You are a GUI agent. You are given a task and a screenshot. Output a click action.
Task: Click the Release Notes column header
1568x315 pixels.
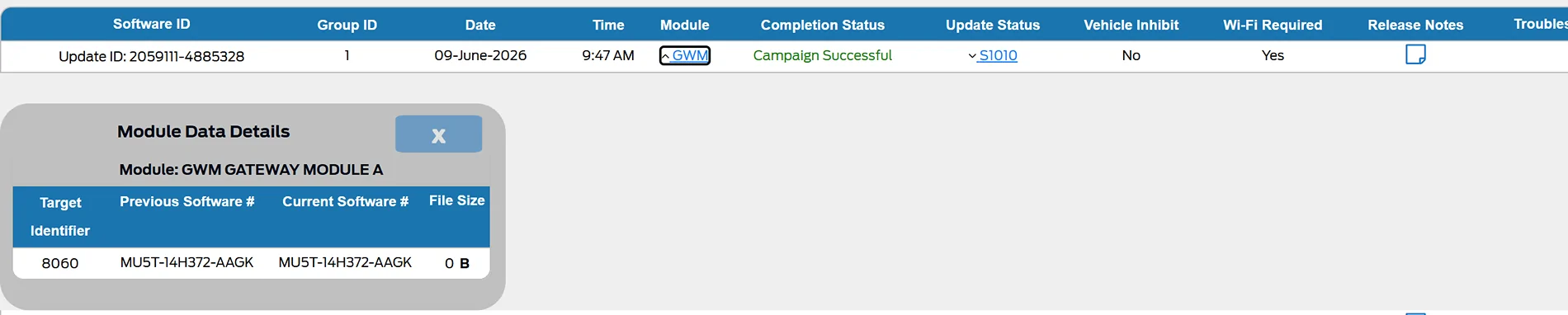tap(1415, 25)
